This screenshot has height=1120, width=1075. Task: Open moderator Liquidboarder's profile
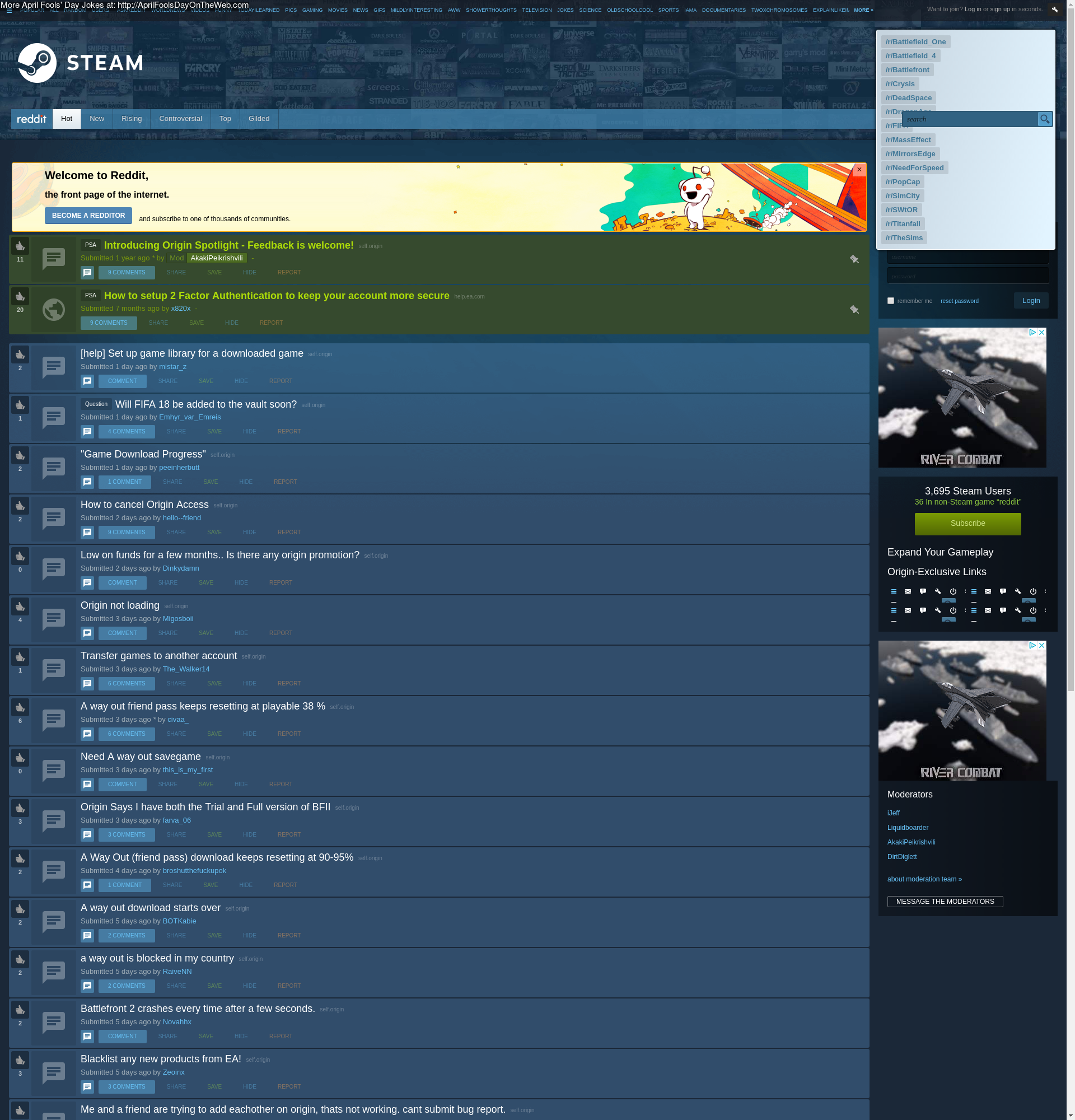(x=908, y=828)
